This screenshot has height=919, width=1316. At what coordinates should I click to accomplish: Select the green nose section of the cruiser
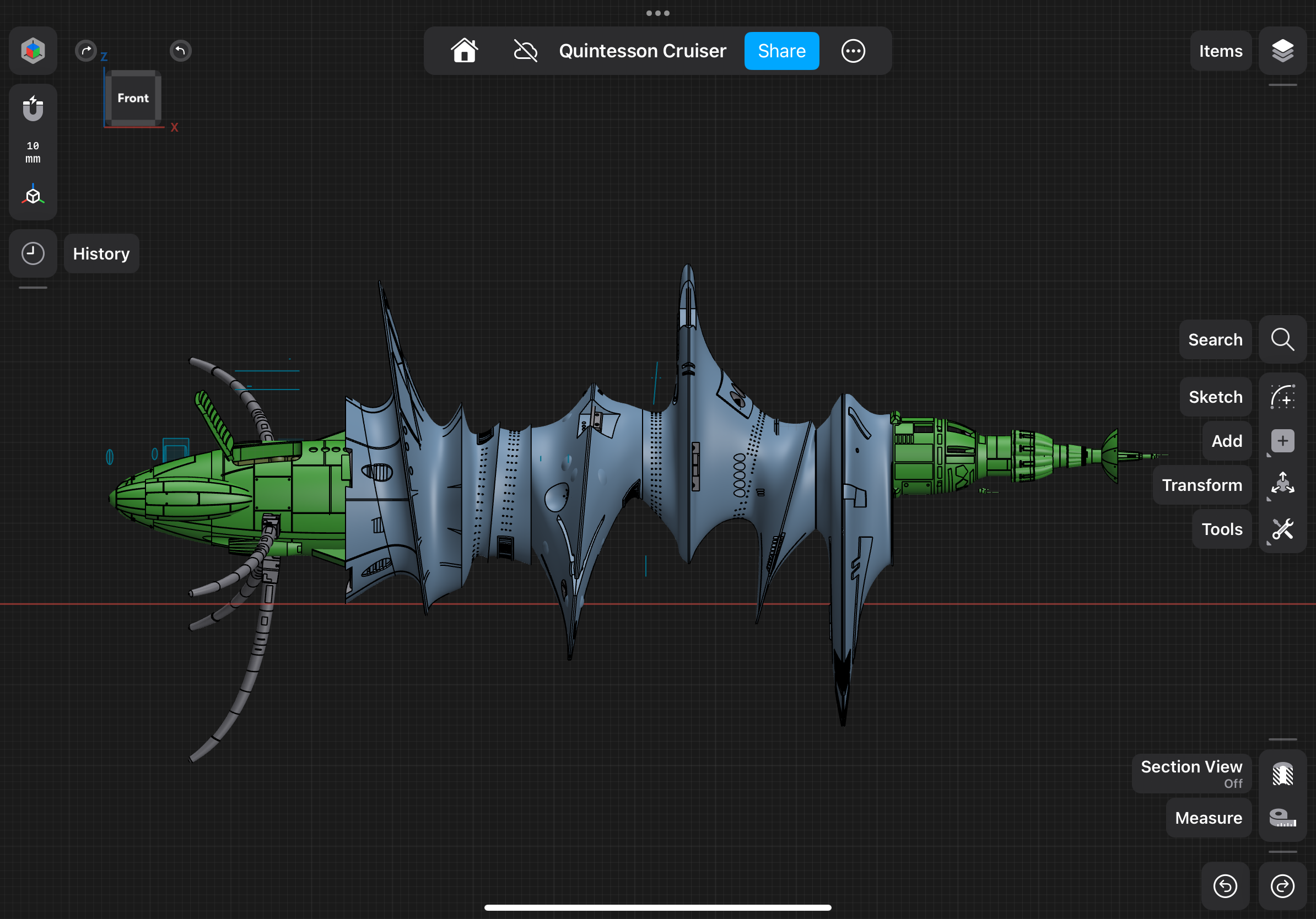point(229,496)
